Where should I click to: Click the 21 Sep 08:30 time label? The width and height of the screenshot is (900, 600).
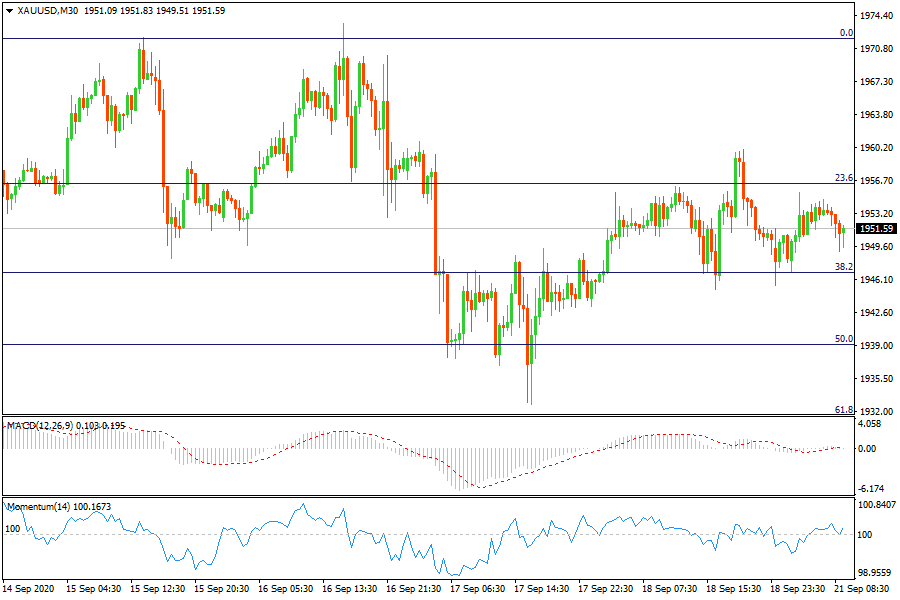click(x=864, y=589)
